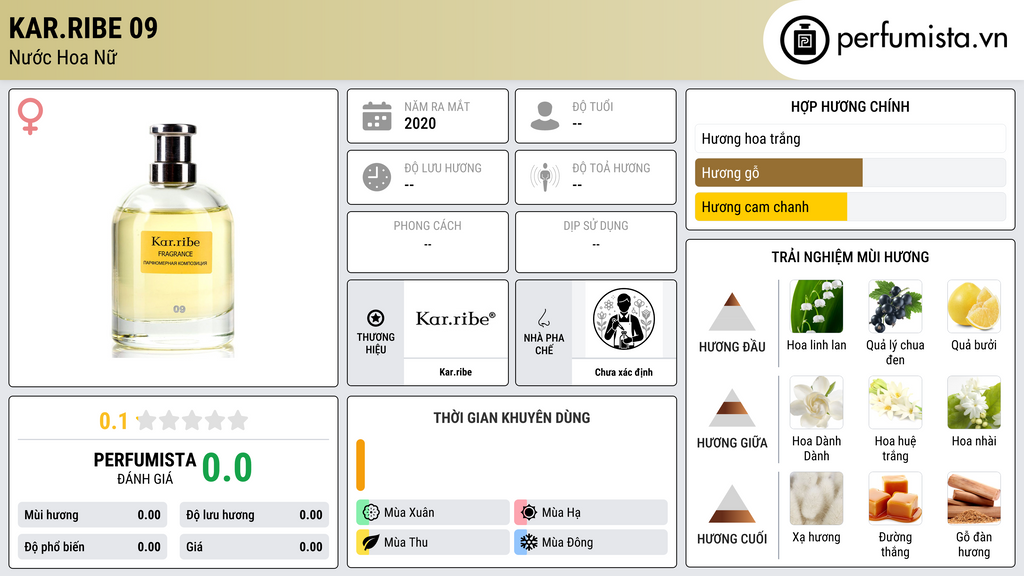Click the Nước Hoa Nữ subtitle

(x=63, y=57)
